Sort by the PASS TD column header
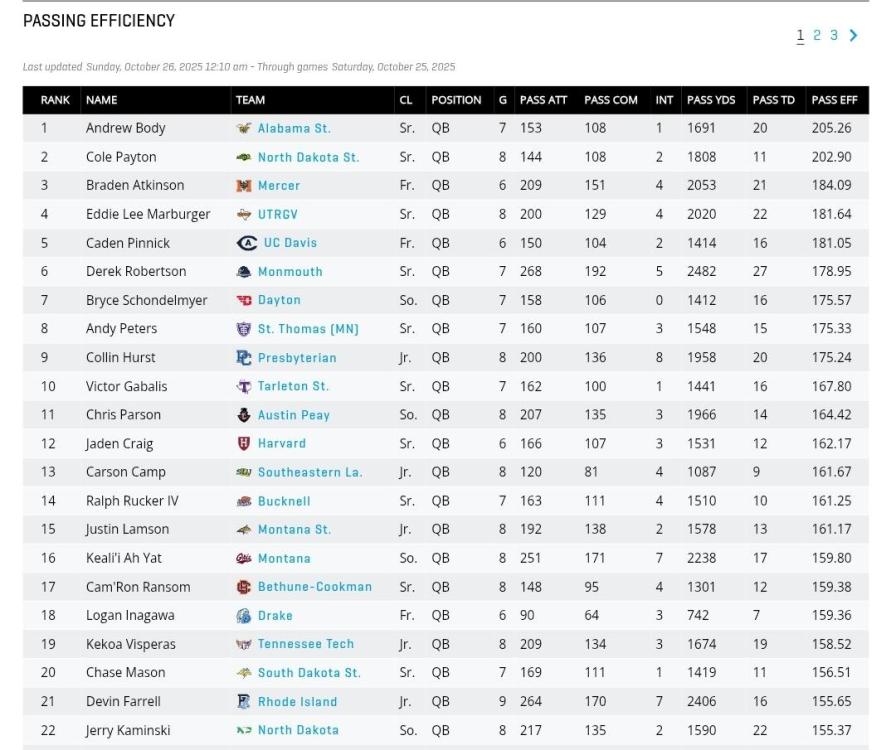The height and width of the screenshot is (750, 896). click(x=773, y=100)
